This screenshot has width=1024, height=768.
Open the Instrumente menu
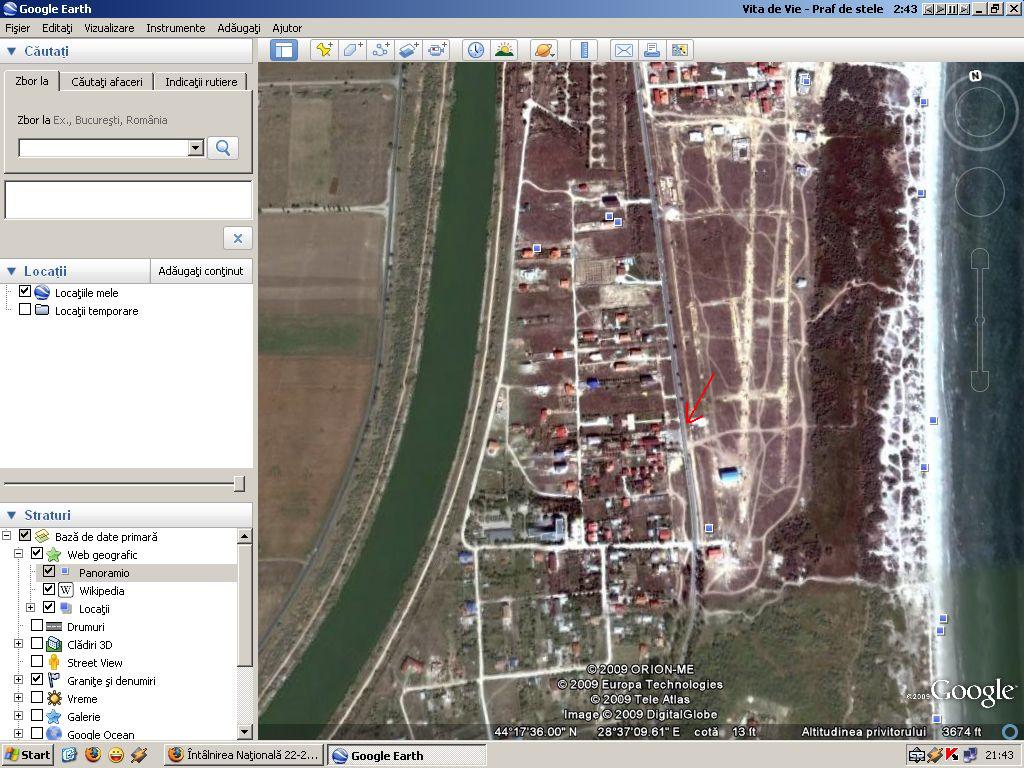coord(175,28)
